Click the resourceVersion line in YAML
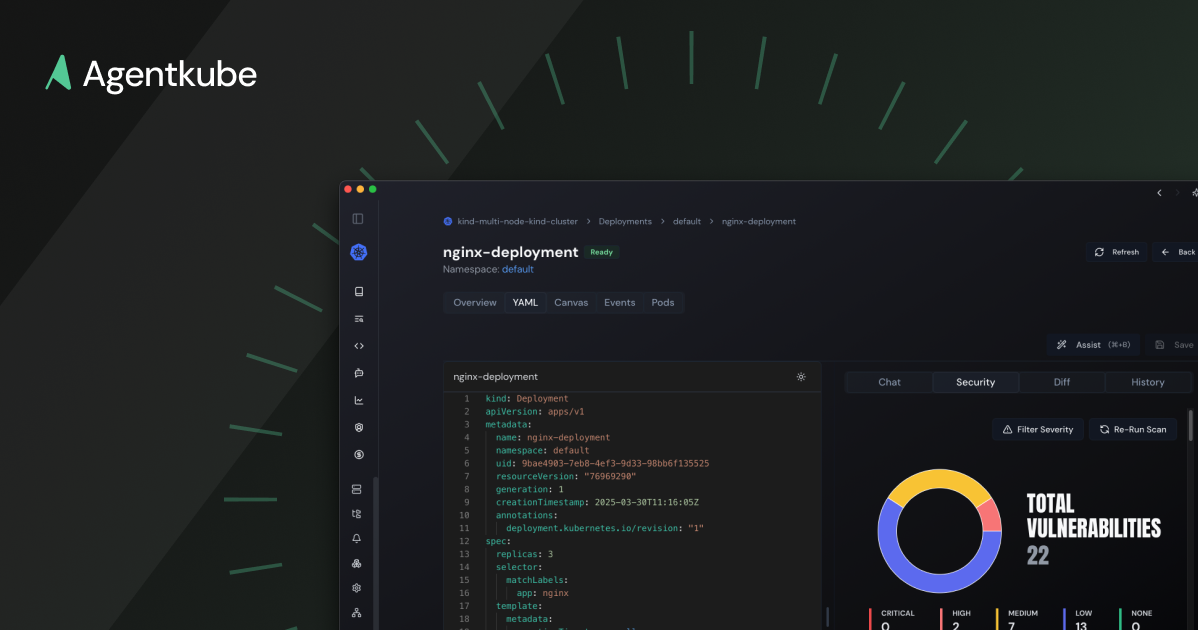The height and width of the screenshot is (630, 1198). (x=565, y=477)
